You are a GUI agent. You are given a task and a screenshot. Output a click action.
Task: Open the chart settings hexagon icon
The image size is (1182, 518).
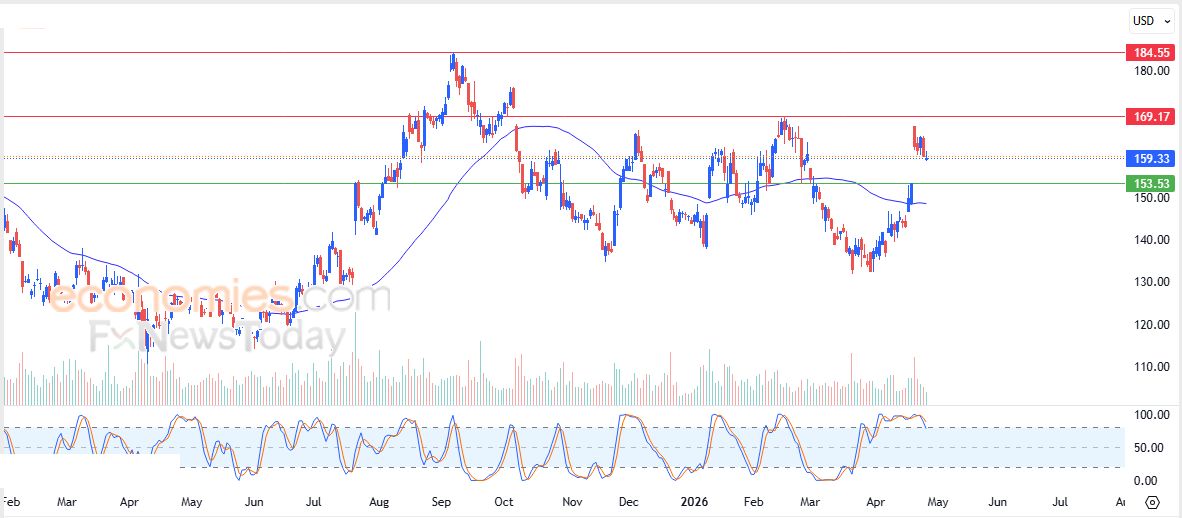[1152, 502]
